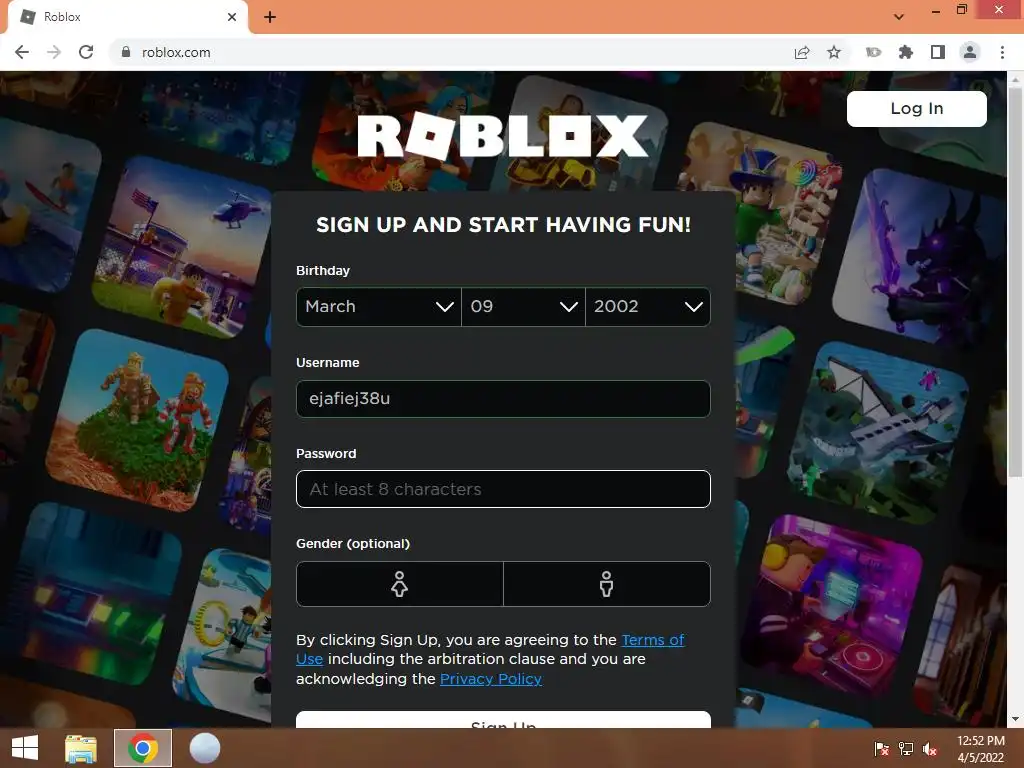Click the Username field containing ejafiej38u

503,398
